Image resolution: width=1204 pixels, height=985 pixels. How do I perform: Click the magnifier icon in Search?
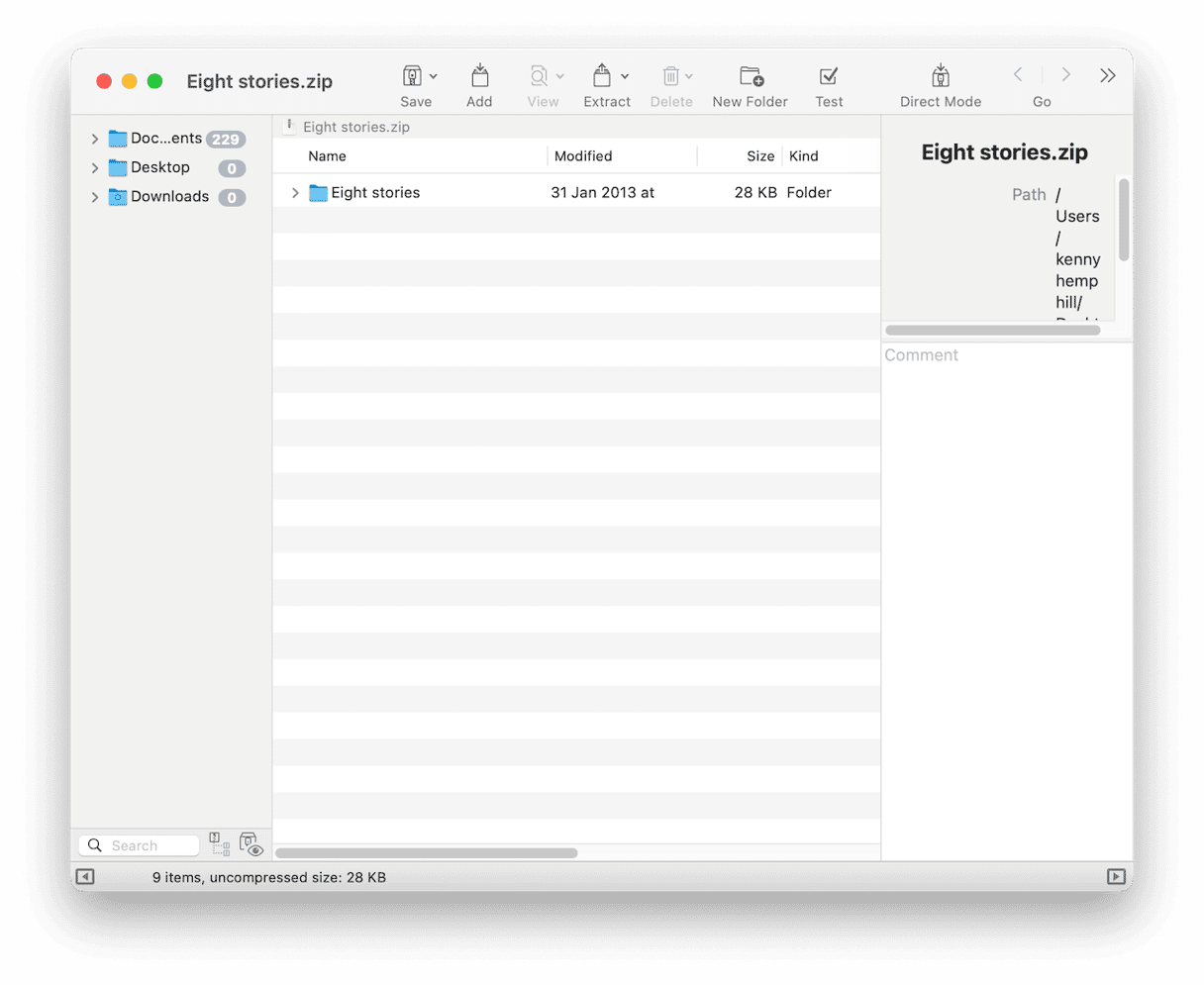pyautogui.click(x=95, y=845)
